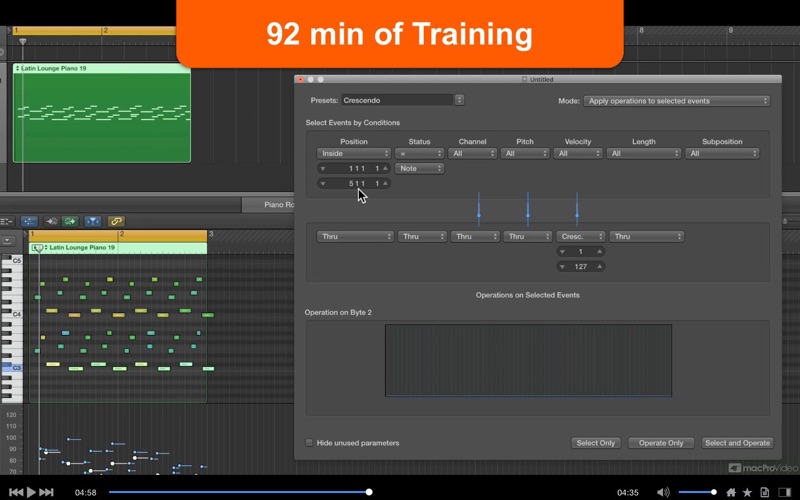This screenshot has height=500, width=800.
Task: Toggle the blue Collapse Mode button in Piano Roll
Action: pos(29,221)
